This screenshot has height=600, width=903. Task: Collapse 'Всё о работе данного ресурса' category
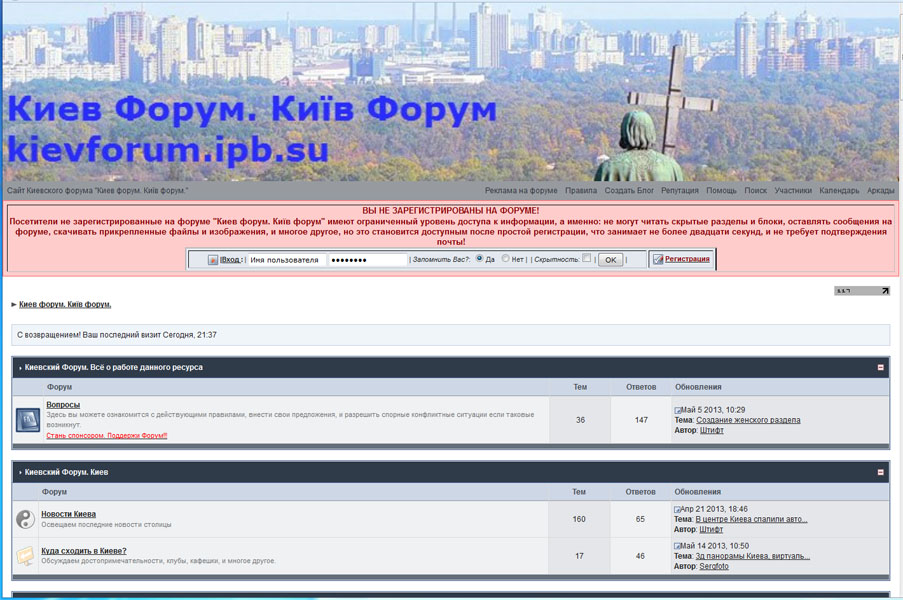pyautogui.click(x=880, y=367)
